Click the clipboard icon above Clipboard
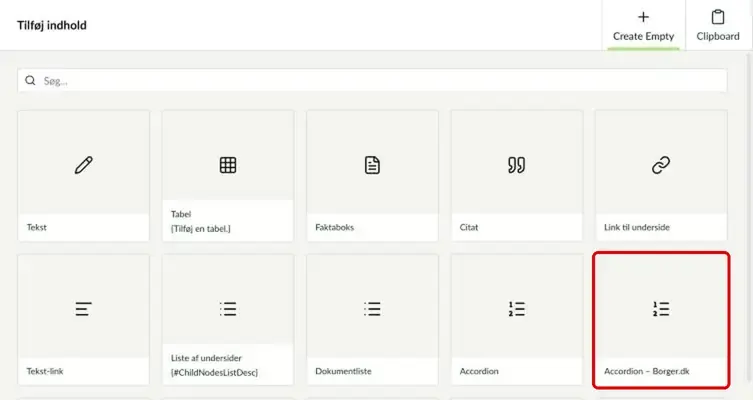 tap(718, 17)
